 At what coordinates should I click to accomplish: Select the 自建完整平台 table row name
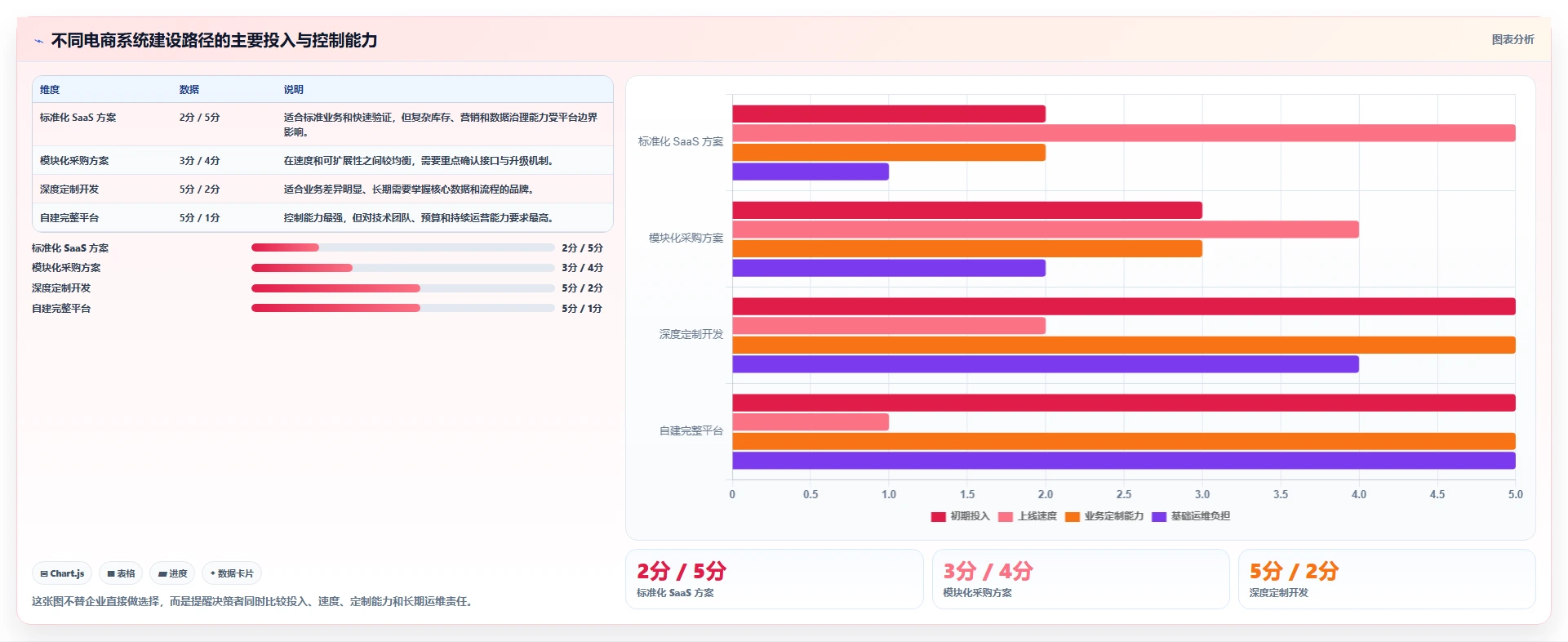tap(69, 218)
